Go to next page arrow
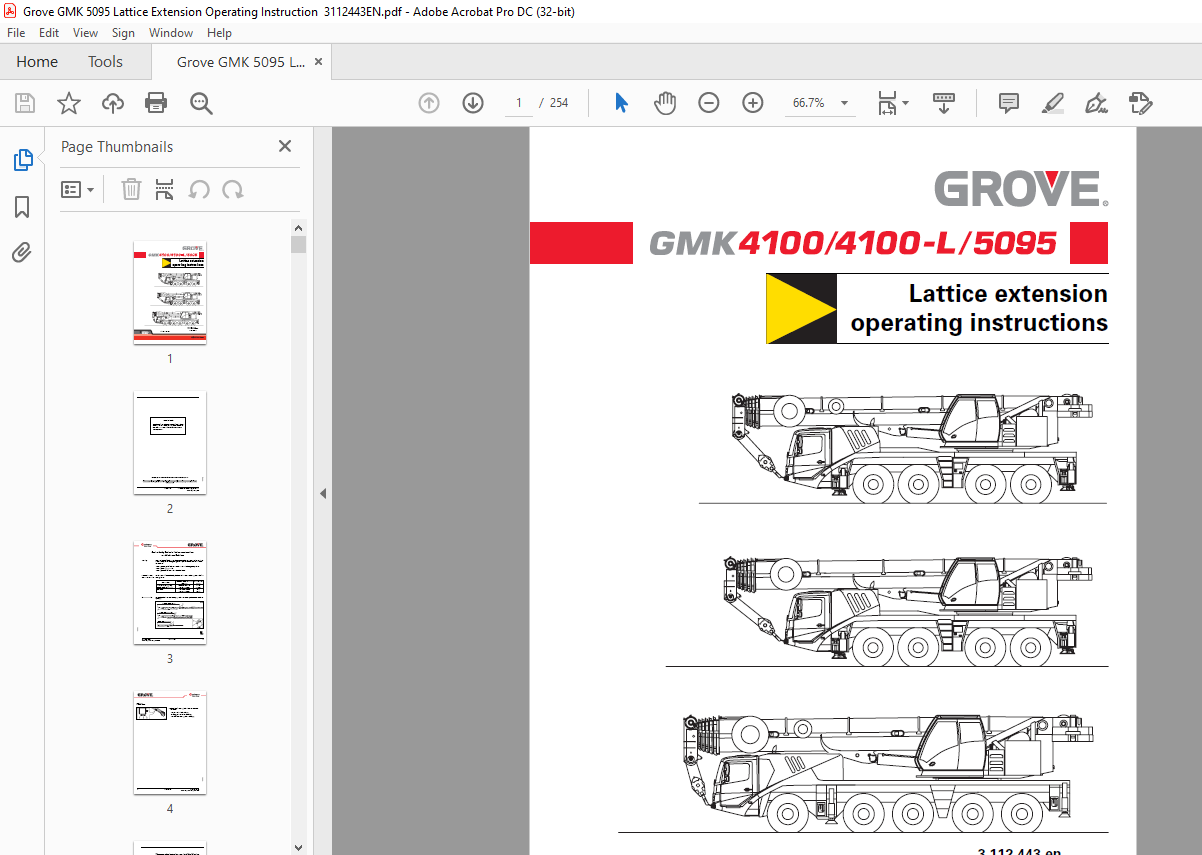This screenshot has height=855, width=1202. (x=473, y=103)
